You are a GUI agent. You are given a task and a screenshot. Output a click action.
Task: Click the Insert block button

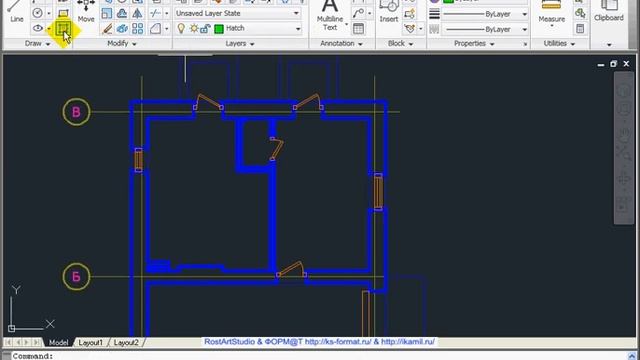389,11
